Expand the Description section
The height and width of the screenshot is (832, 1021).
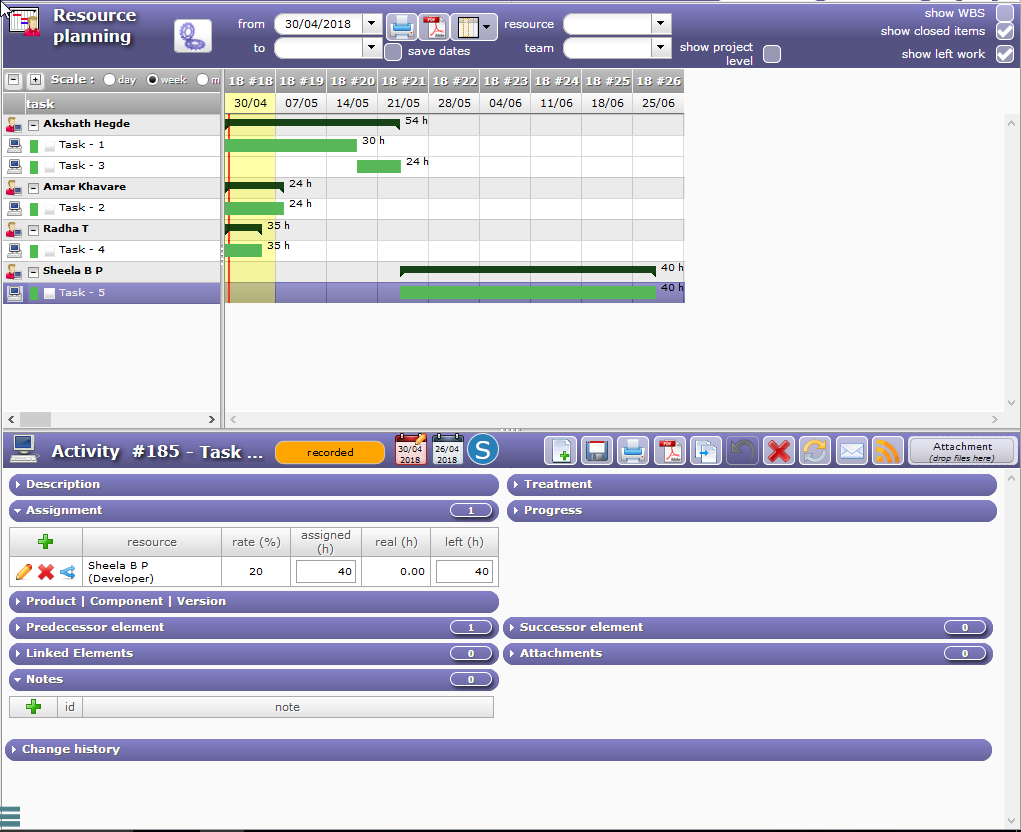pos(62,485)
